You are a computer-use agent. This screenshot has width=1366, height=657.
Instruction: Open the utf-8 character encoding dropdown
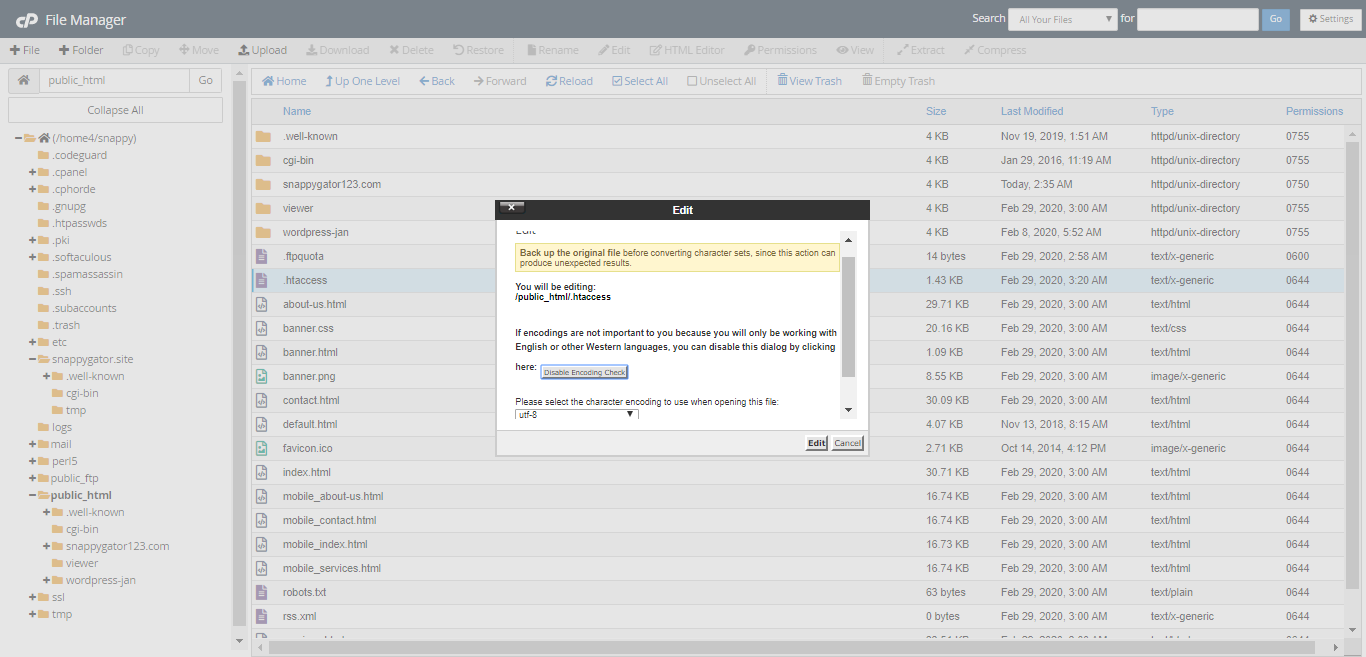[x=576, y=414]
